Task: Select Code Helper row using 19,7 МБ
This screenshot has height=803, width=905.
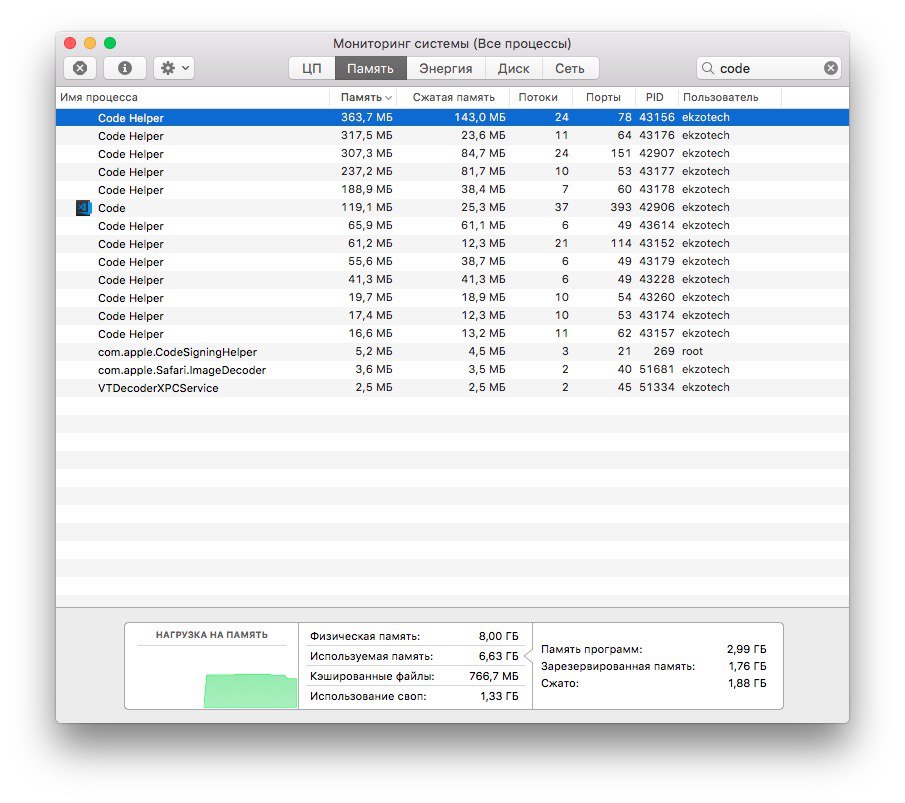Action: point(452,297)
